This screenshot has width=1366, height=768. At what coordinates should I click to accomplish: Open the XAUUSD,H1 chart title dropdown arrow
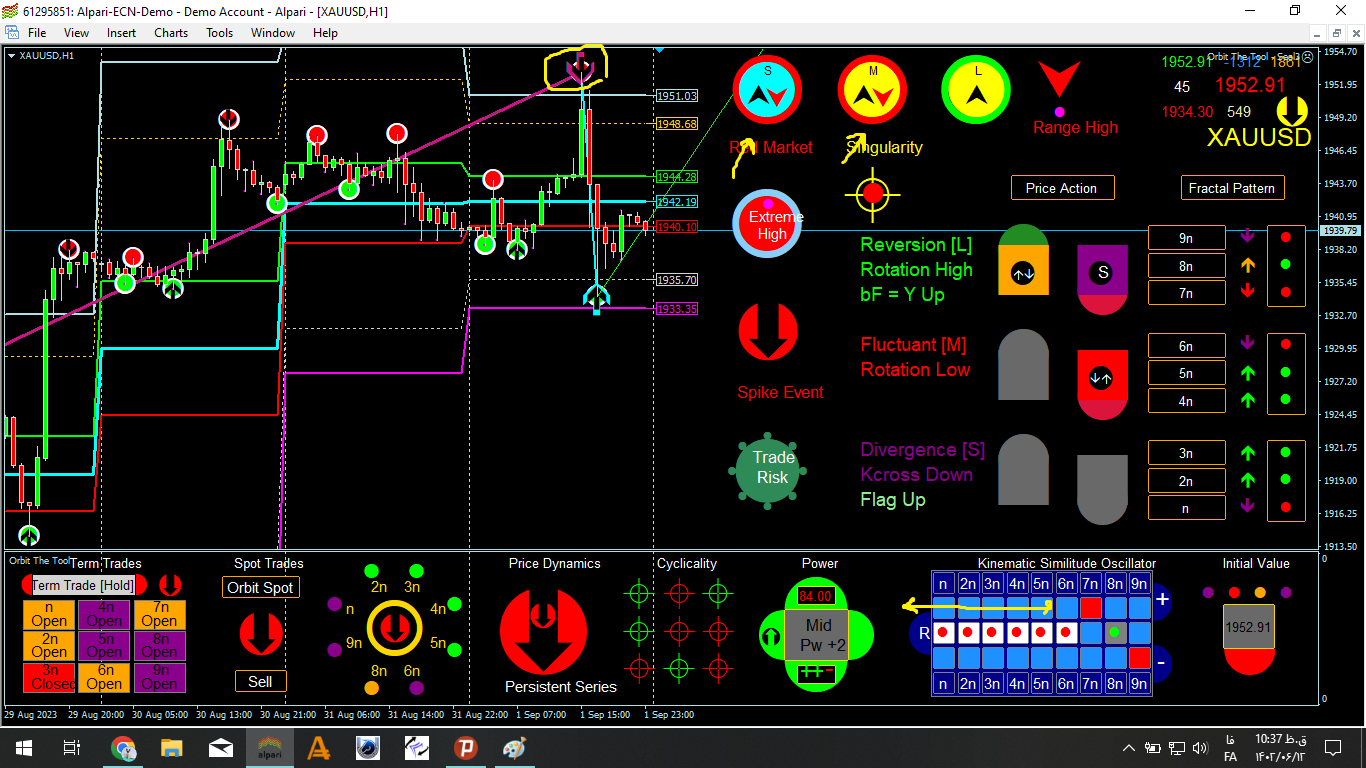pos(11,55)
